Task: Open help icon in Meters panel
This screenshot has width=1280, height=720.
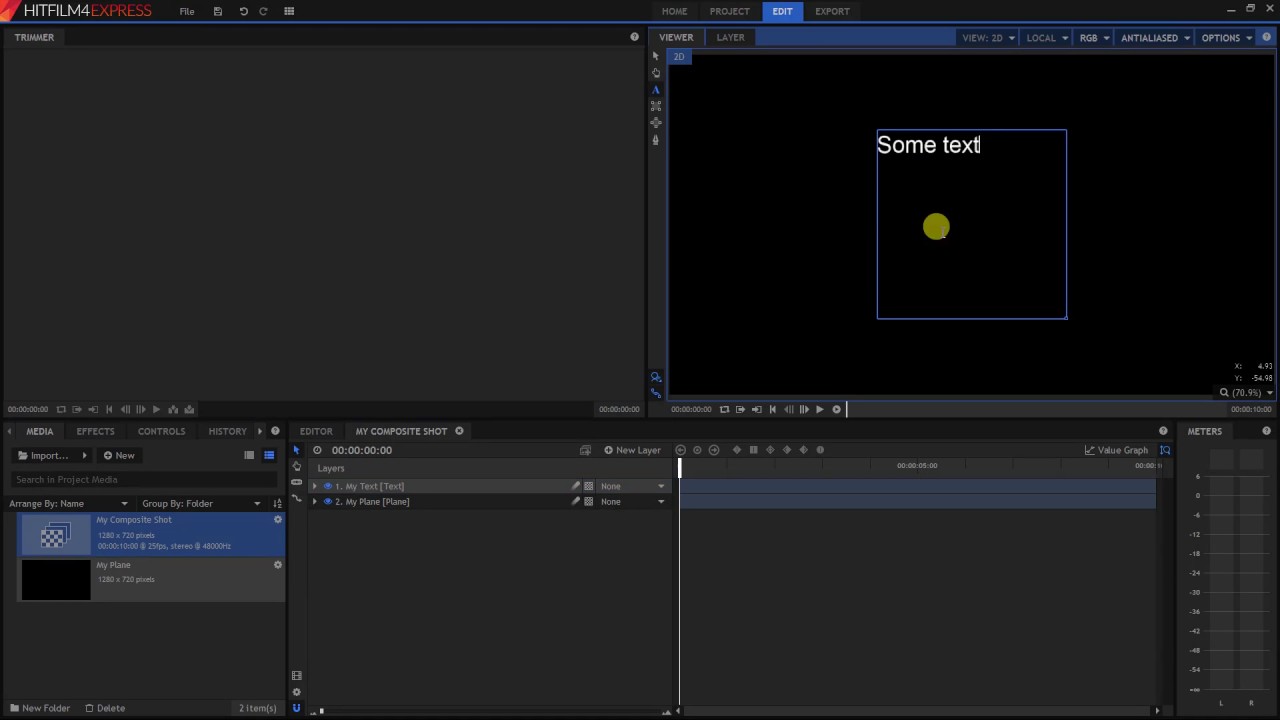Action: point(1266,431)
